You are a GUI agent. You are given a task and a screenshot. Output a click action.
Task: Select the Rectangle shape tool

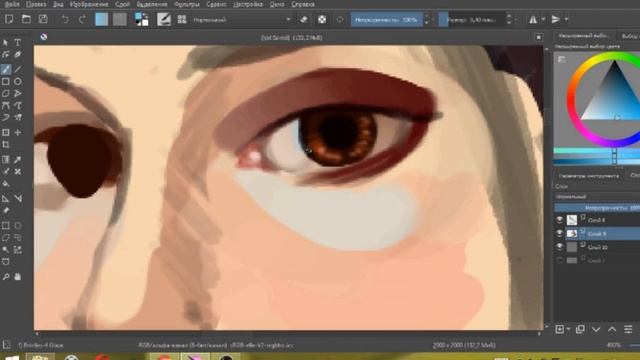6,82
